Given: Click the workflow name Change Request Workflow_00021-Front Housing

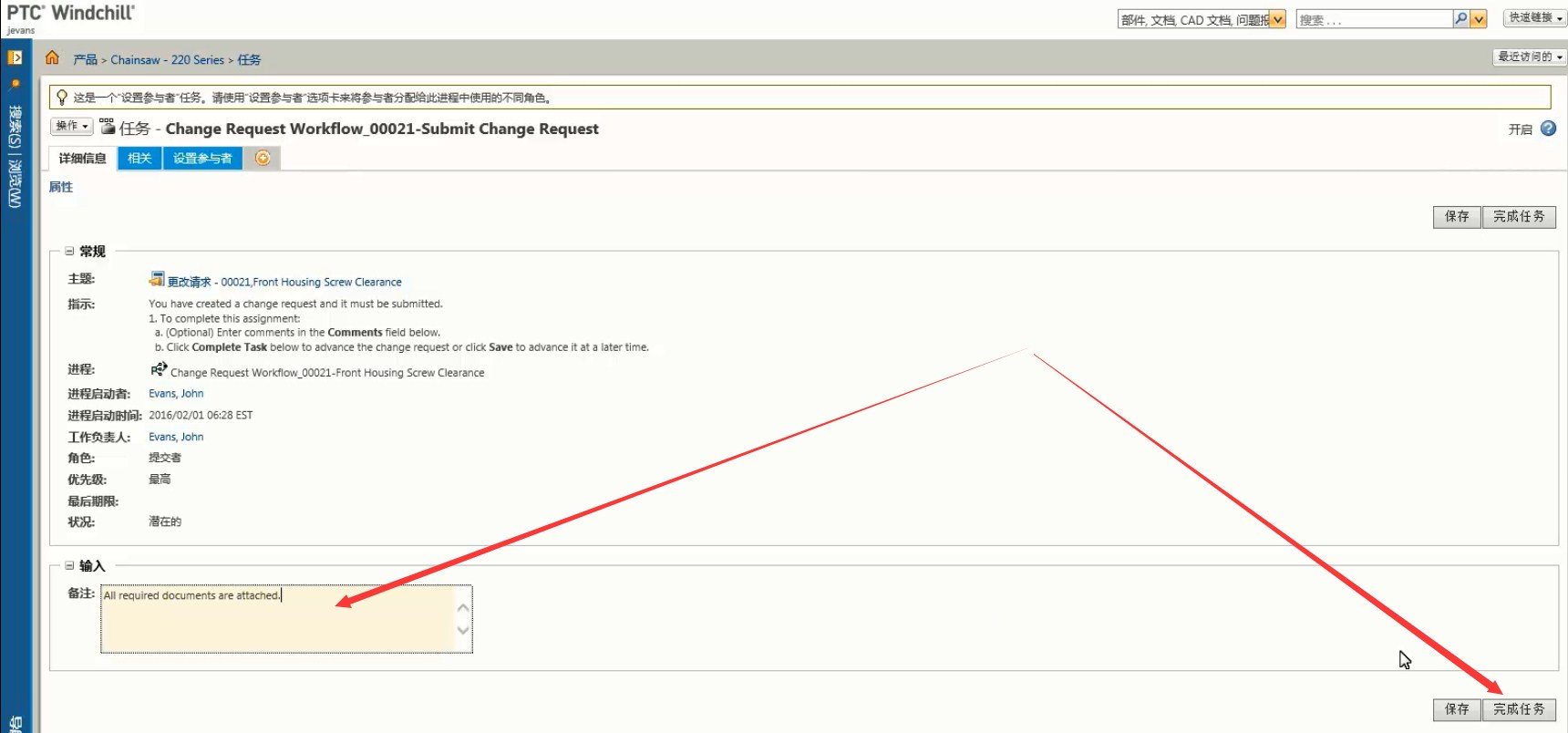Looking at the screenshot, I should [327, 373].
